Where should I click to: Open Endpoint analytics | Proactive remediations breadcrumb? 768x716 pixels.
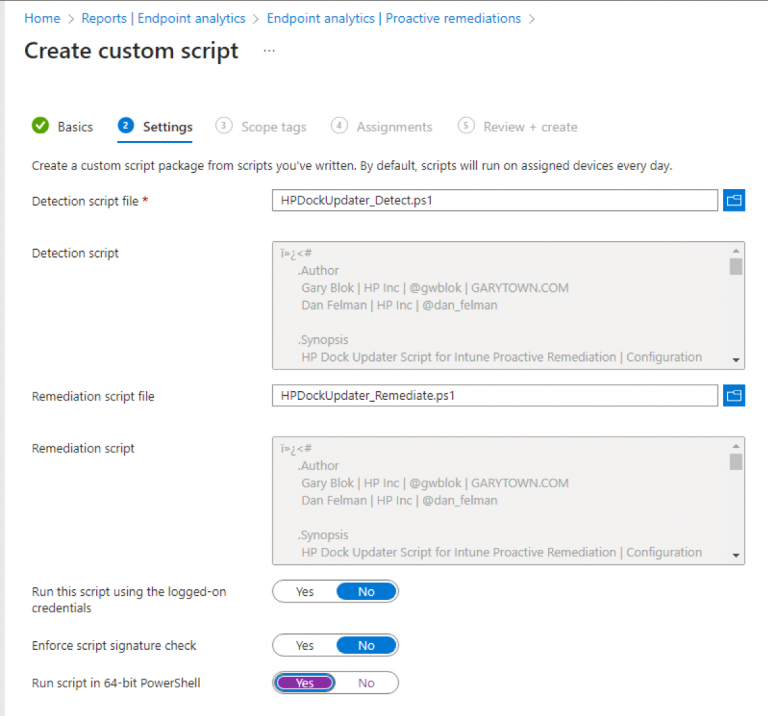[x=393, y=18]
